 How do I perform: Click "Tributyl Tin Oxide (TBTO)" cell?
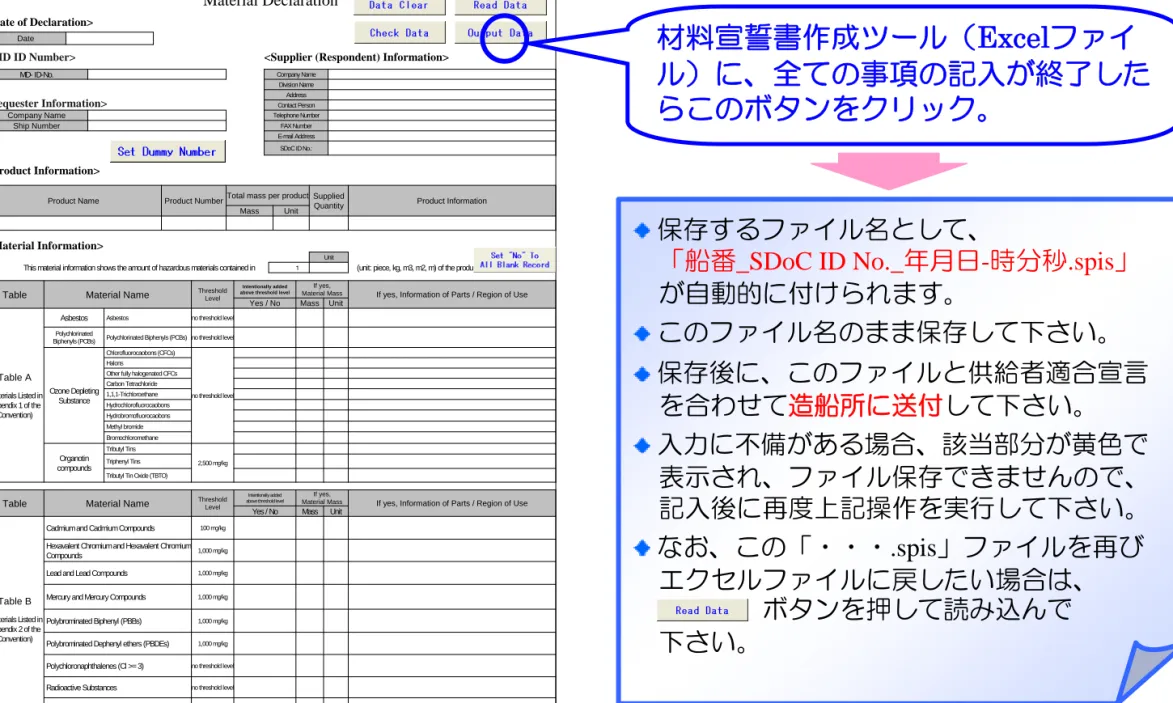147,476
